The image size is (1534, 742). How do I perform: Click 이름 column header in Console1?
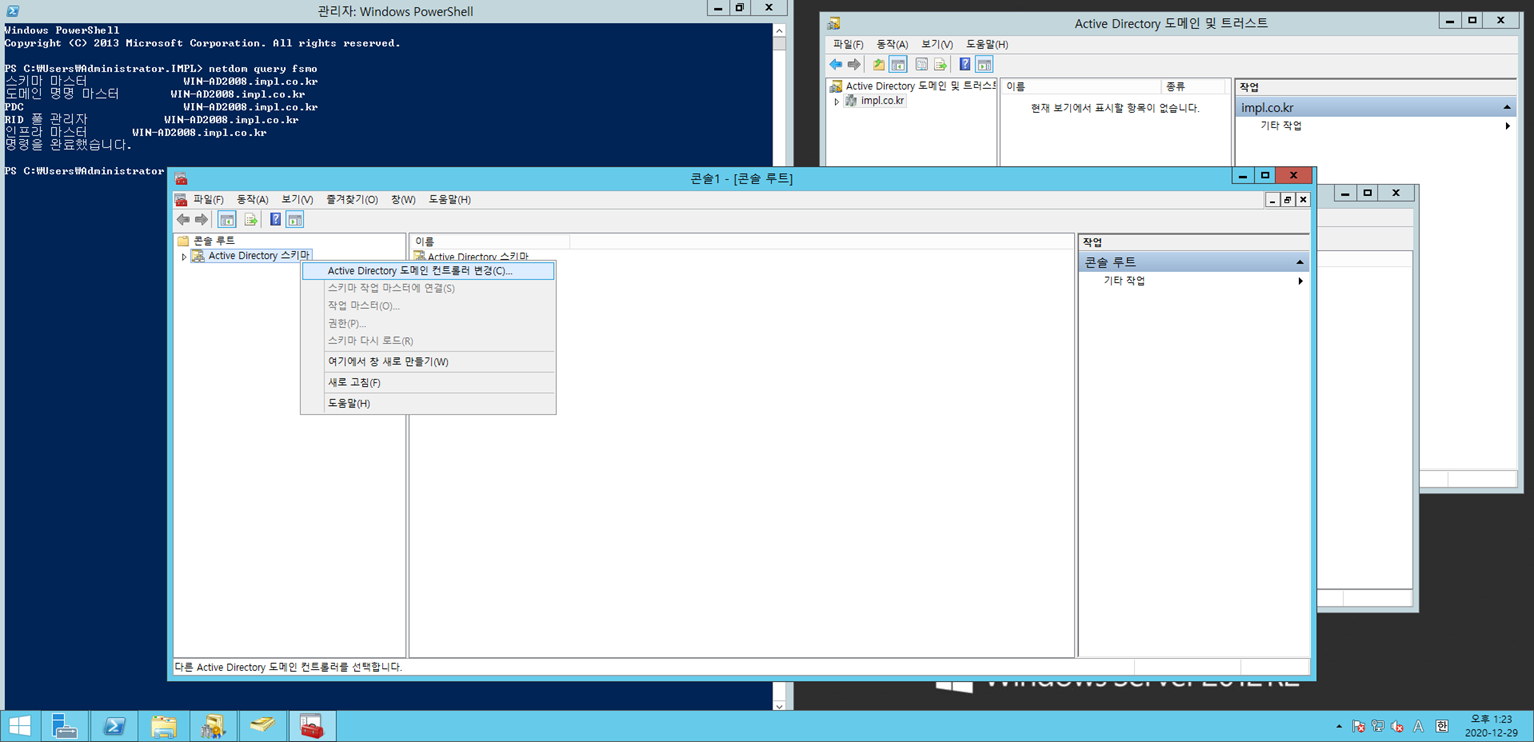pos(490,242)
